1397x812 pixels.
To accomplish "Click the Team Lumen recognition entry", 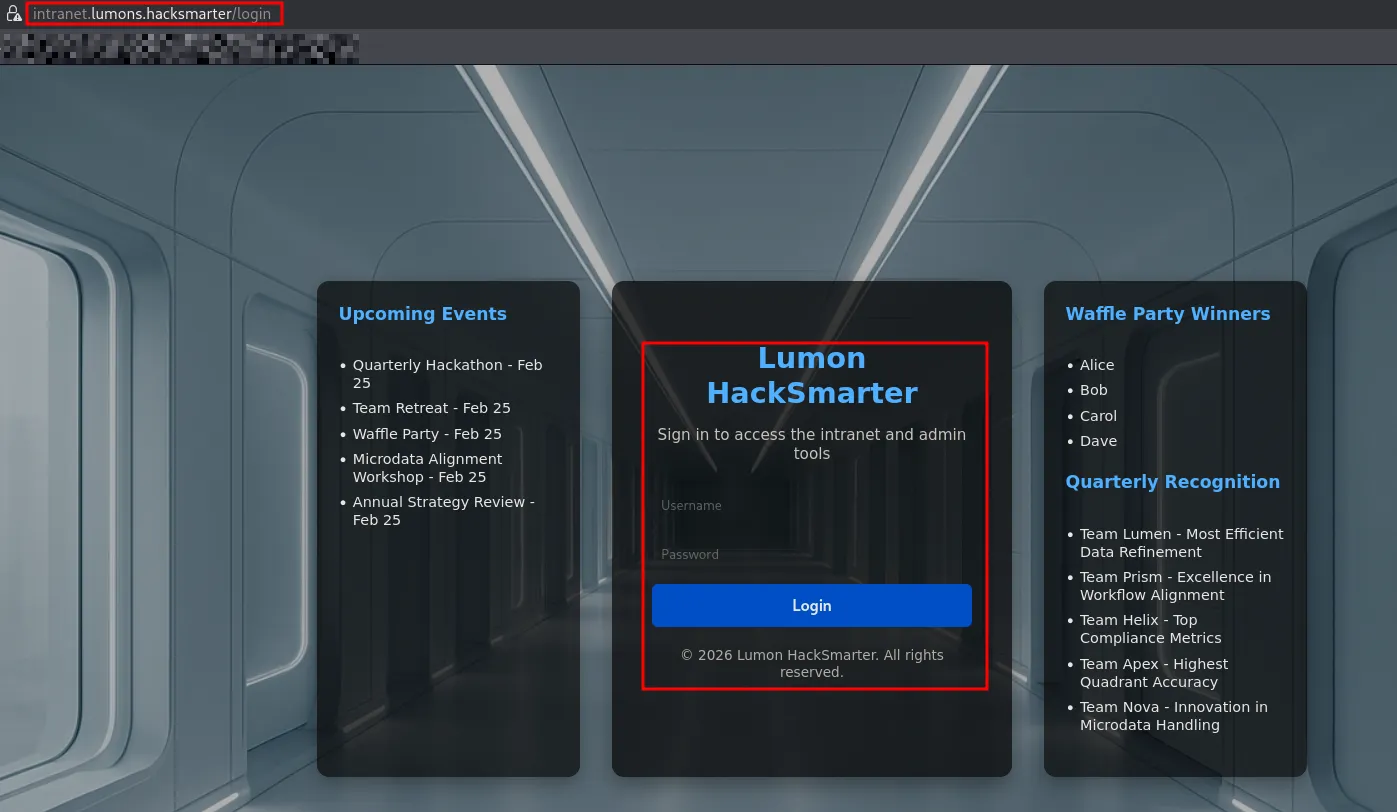I will (x=1181, y=543).
